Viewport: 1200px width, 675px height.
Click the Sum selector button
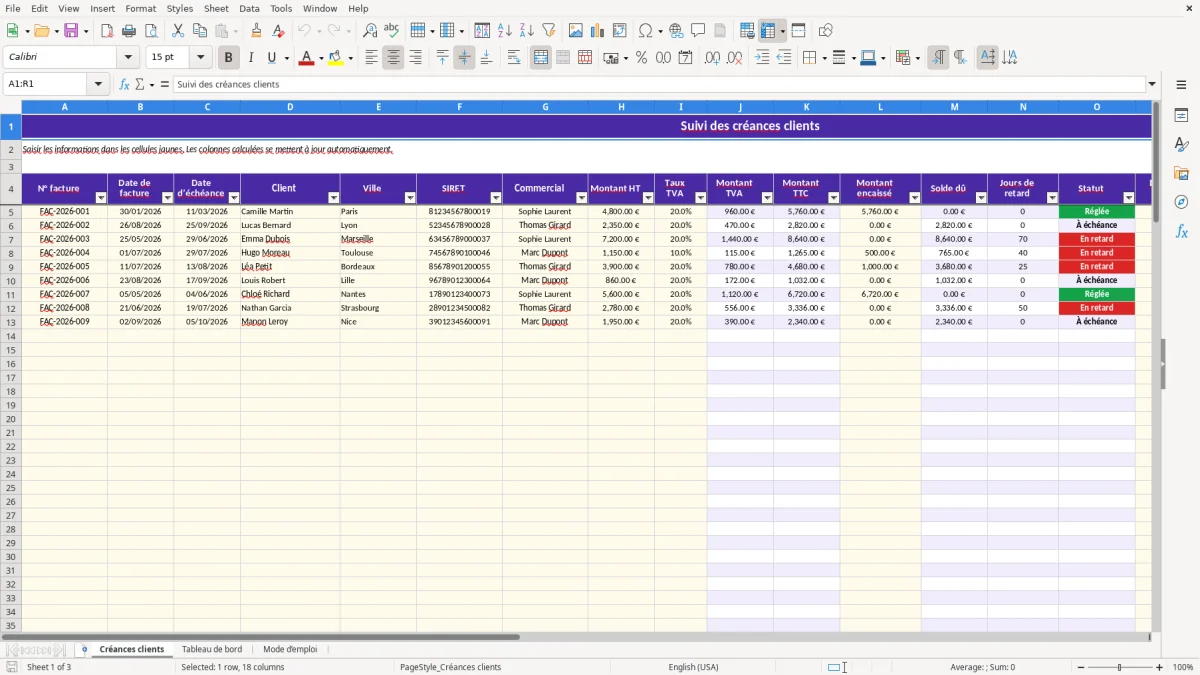click(140, 84)
